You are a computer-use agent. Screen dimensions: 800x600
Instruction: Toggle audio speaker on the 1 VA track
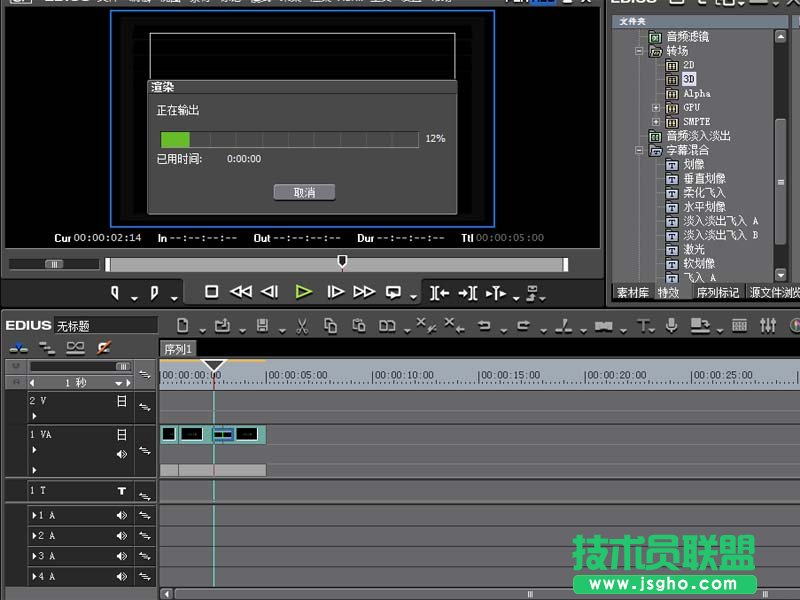pyautogui.click(x=122, y=454)
